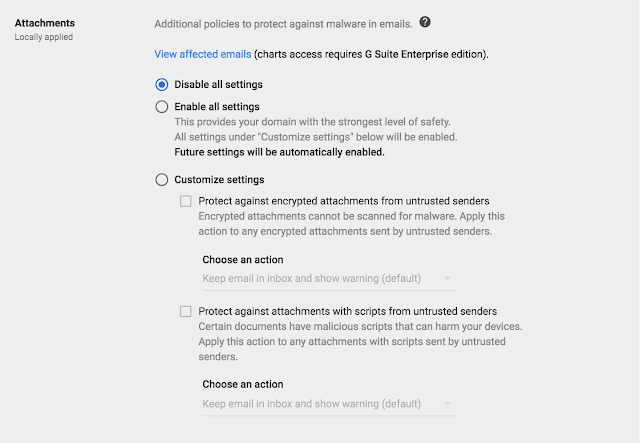Click the Locally applied status text

(x=45, y=37)
